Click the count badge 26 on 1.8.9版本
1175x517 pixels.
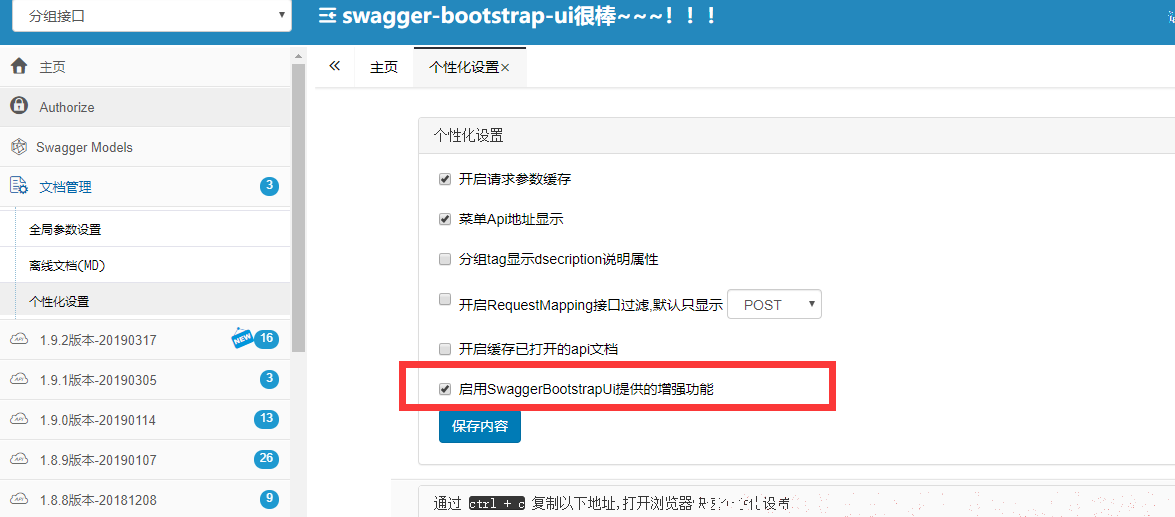click(x=266, y=459)
